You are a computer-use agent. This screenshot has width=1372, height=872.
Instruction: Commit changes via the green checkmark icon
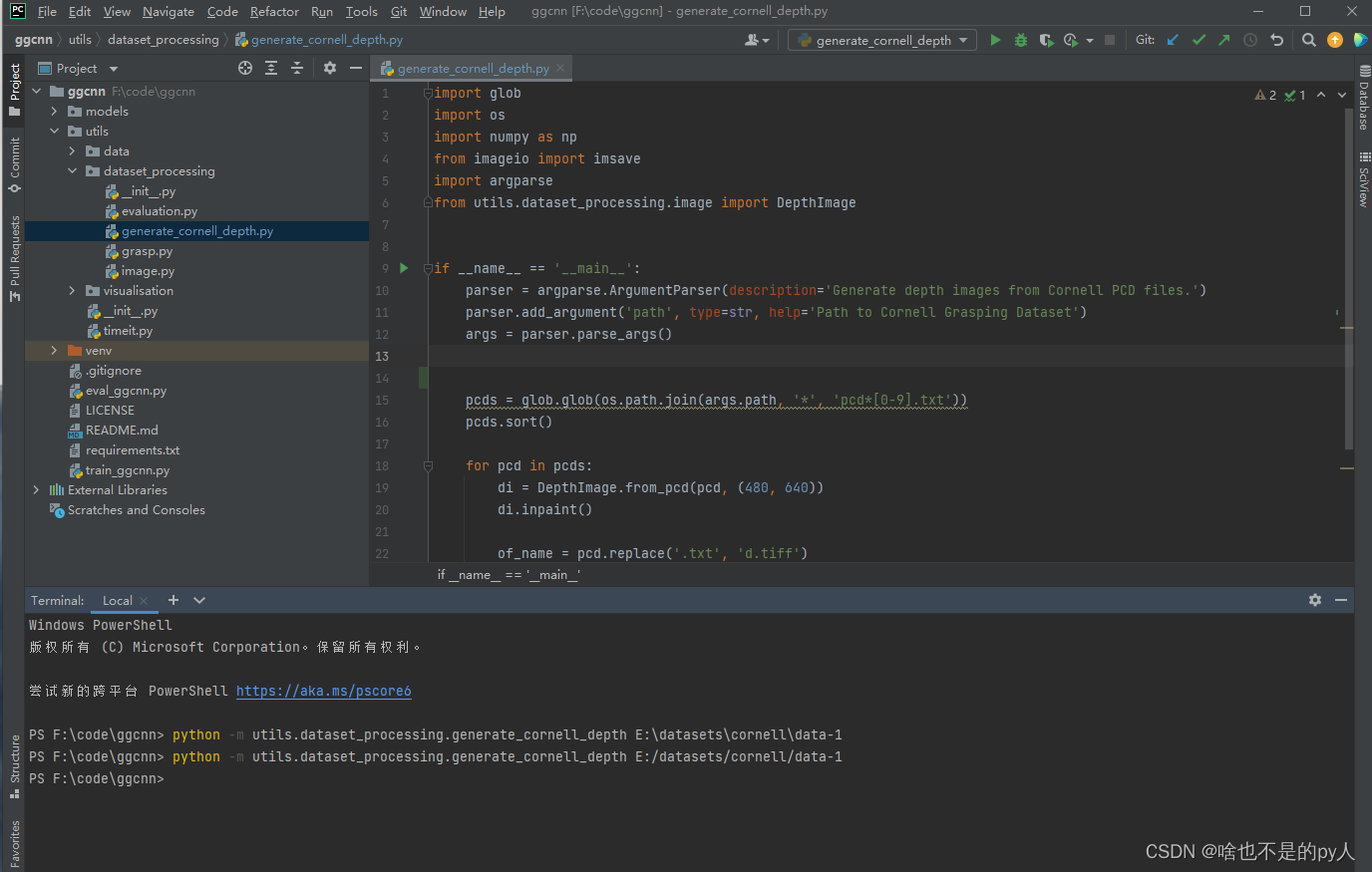click(1197, 40)
